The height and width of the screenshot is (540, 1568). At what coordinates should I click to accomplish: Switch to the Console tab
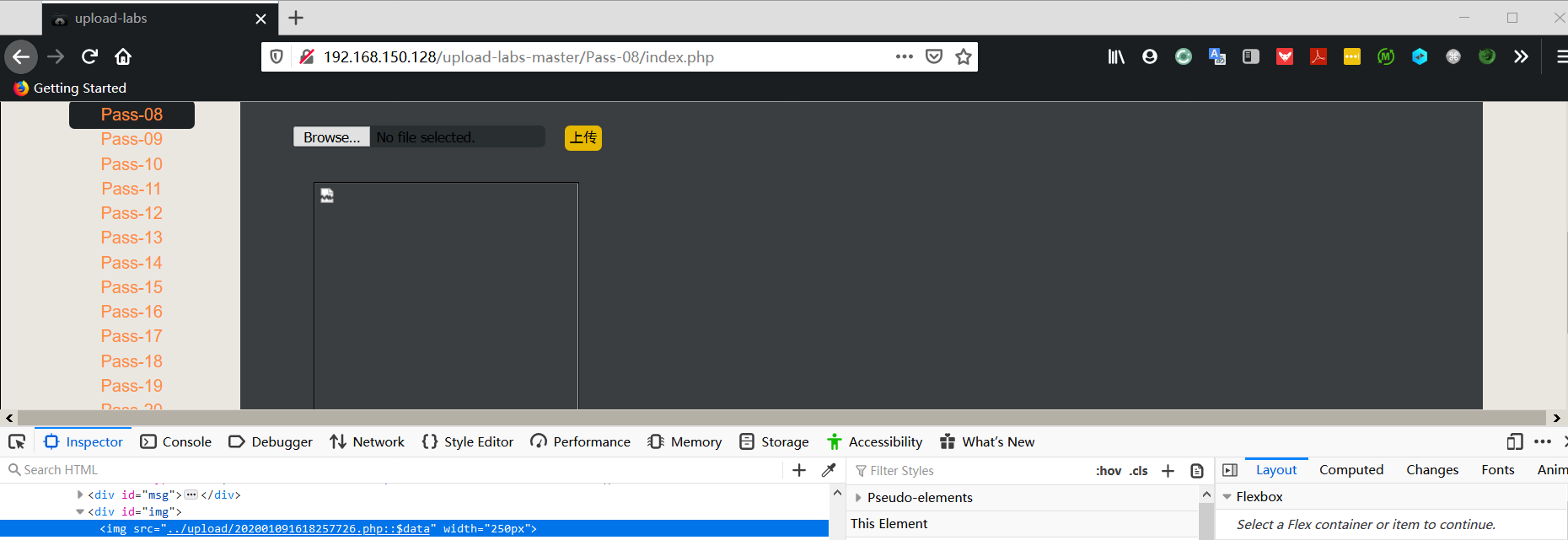point(176,441)
